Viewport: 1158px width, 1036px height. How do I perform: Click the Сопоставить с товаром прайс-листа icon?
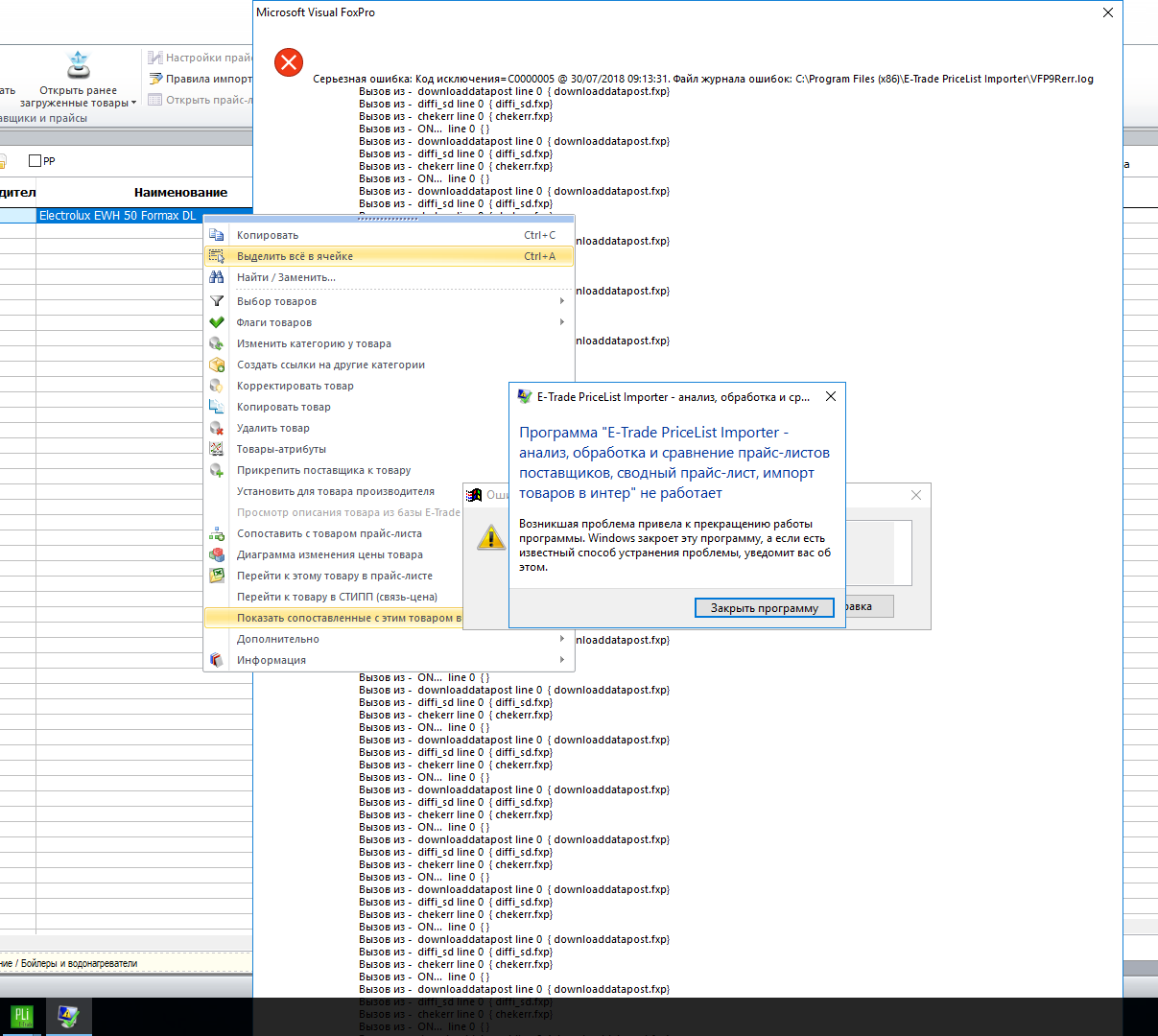(217, 533)
